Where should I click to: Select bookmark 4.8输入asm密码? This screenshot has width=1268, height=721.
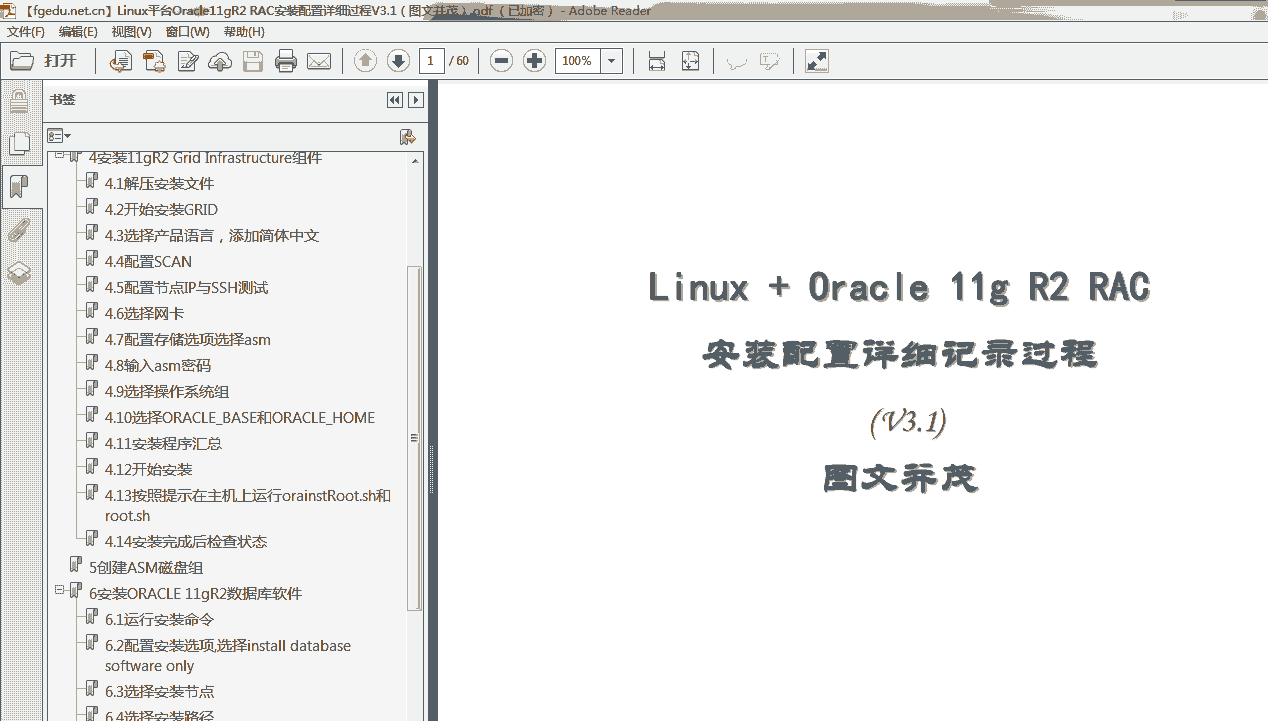tap(158, 366)
